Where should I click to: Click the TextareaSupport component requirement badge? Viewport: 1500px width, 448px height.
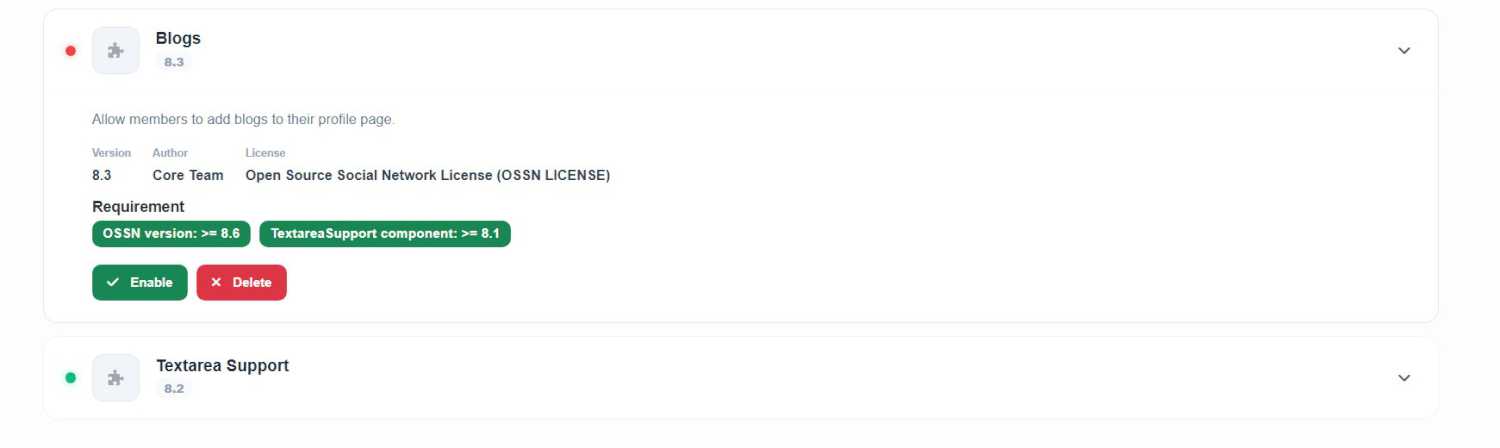[385, 234]
